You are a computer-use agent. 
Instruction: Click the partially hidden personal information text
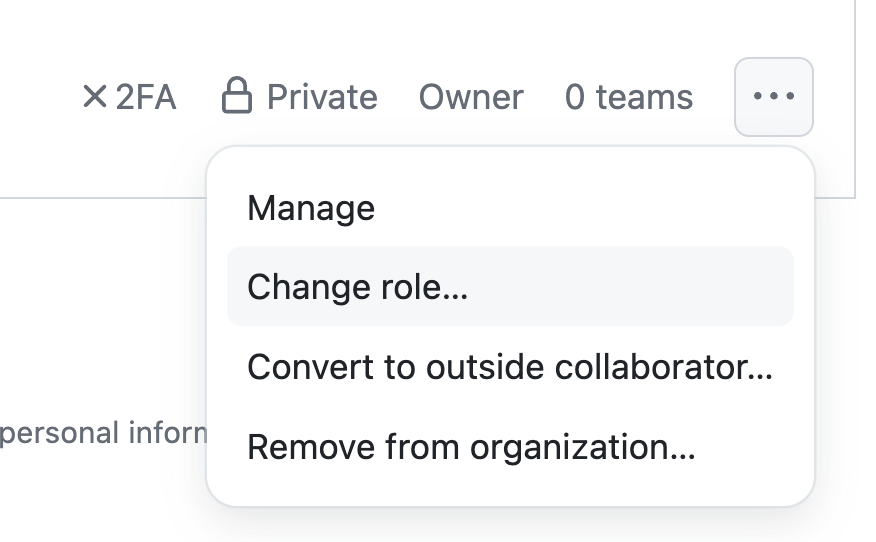coord(103,434)
